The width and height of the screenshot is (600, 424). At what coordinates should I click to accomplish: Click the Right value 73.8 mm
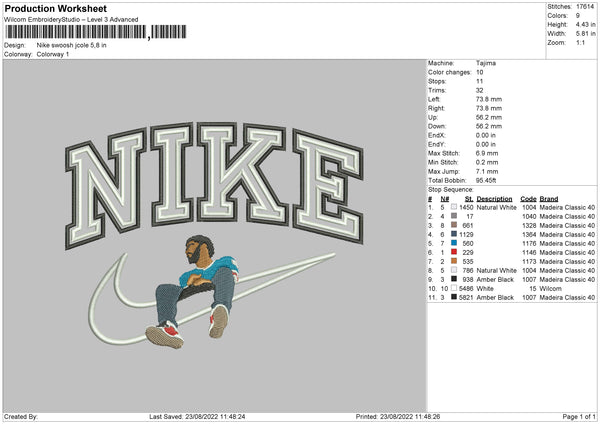[x=489, y=108]
